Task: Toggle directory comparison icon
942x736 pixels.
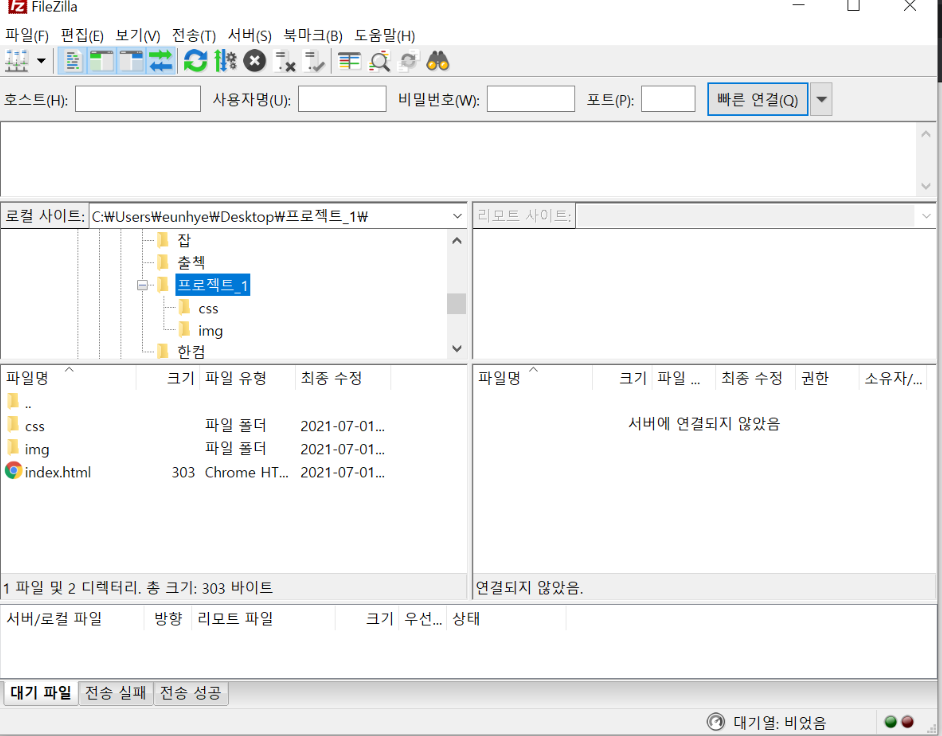Action: (380, 61)
